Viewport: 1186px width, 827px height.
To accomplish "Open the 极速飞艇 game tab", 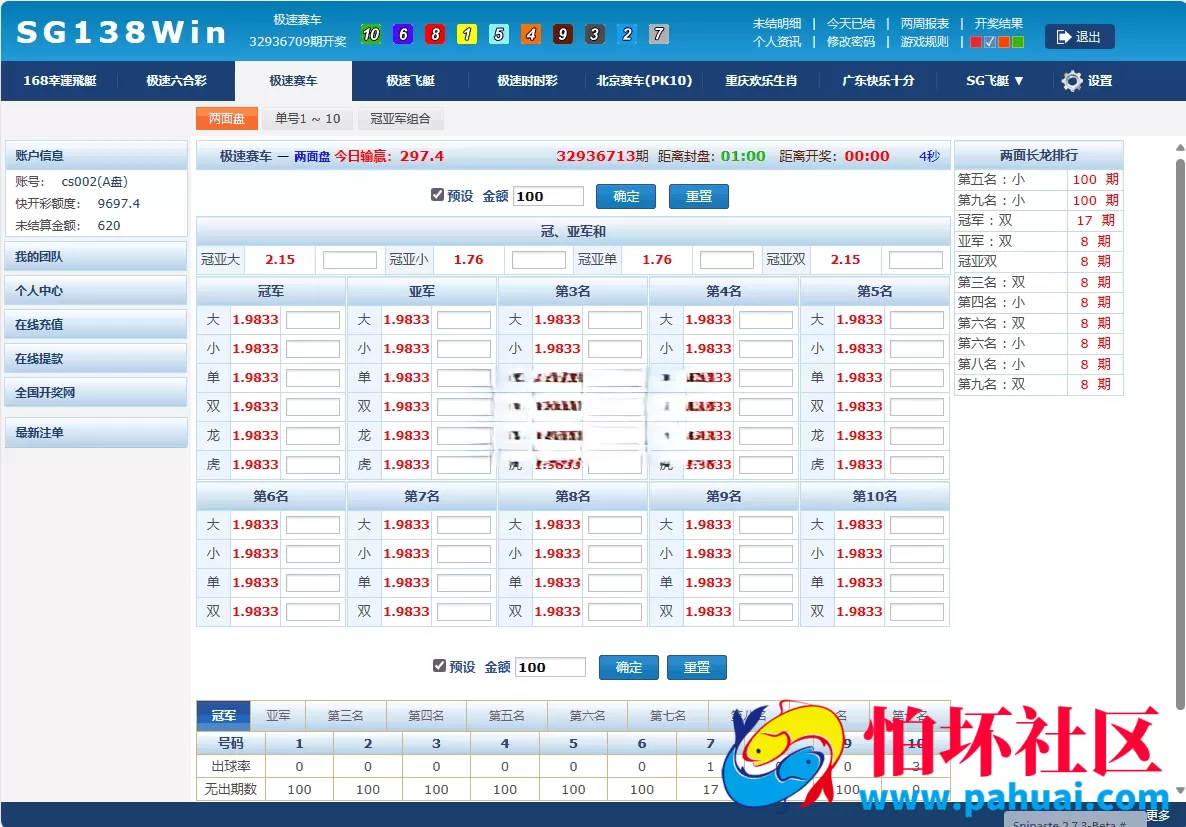I will click(x=410, y=81).
